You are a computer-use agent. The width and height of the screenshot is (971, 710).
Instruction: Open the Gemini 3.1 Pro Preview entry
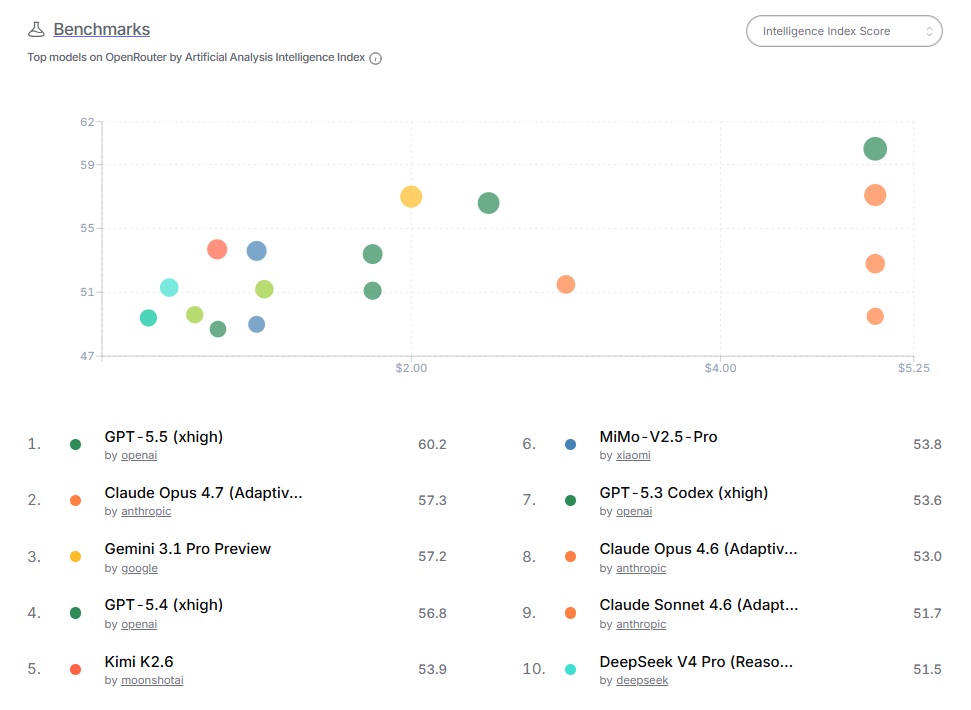188,549
